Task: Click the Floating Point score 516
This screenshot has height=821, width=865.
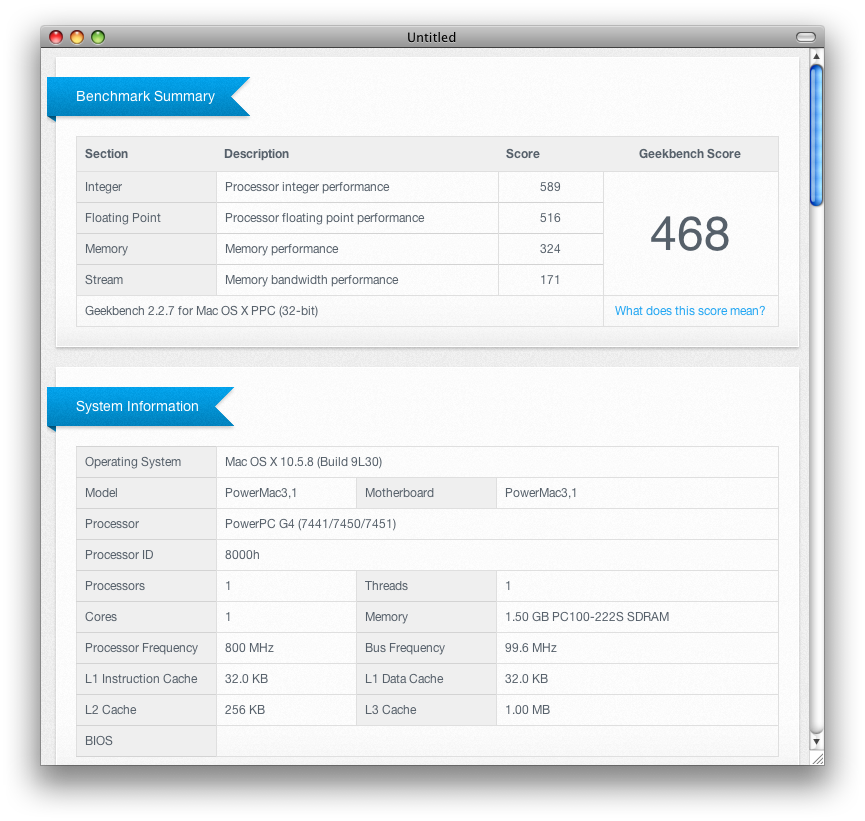Action: coord(550,217)
